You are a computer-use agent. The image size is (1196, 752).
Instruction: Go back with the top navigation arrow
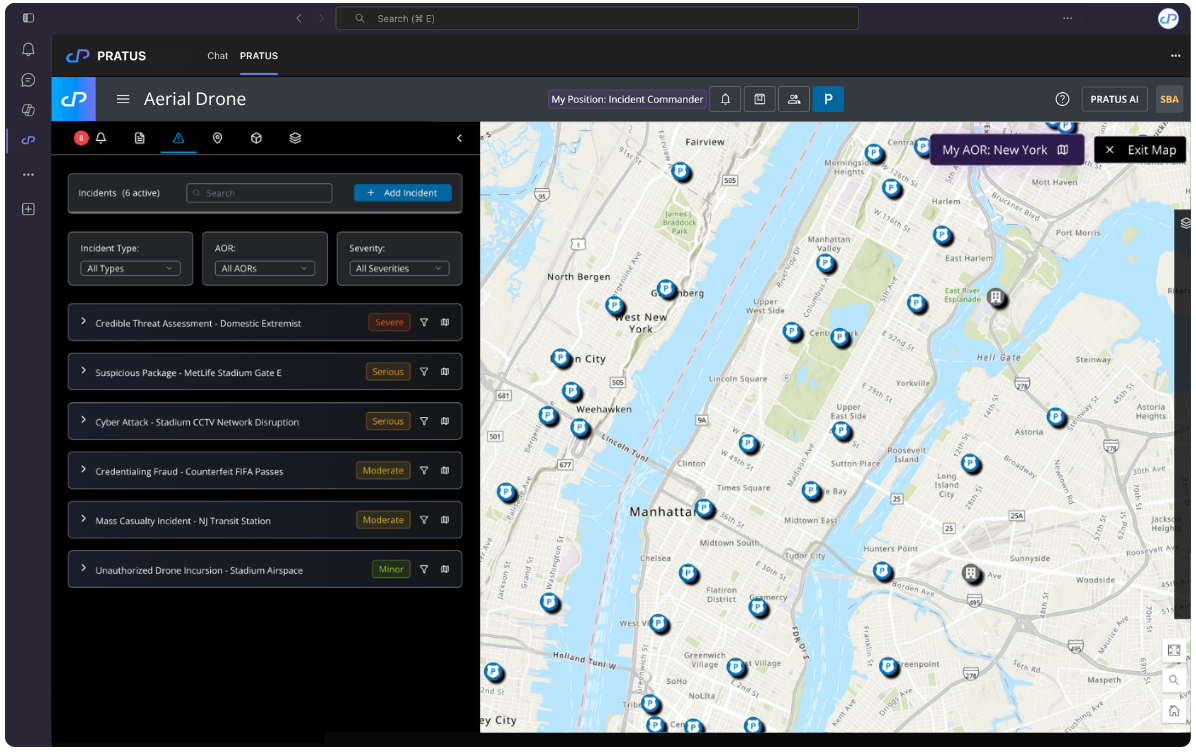pyautogui.click(x=299, y=18)
